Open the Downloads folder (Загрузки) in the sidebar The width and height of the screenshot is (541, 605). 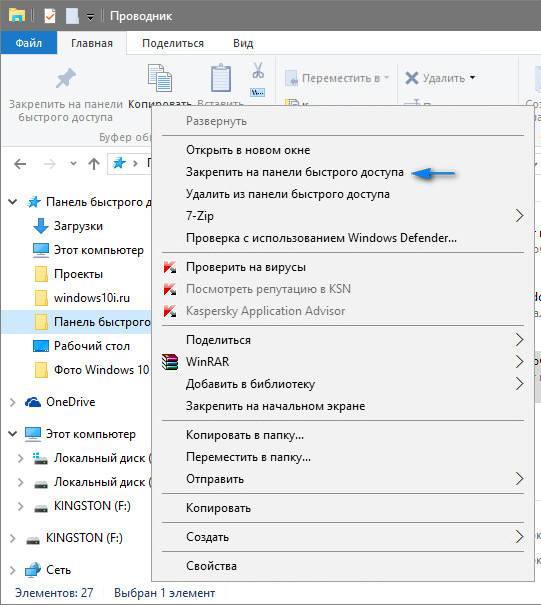(x=78, y=226)
